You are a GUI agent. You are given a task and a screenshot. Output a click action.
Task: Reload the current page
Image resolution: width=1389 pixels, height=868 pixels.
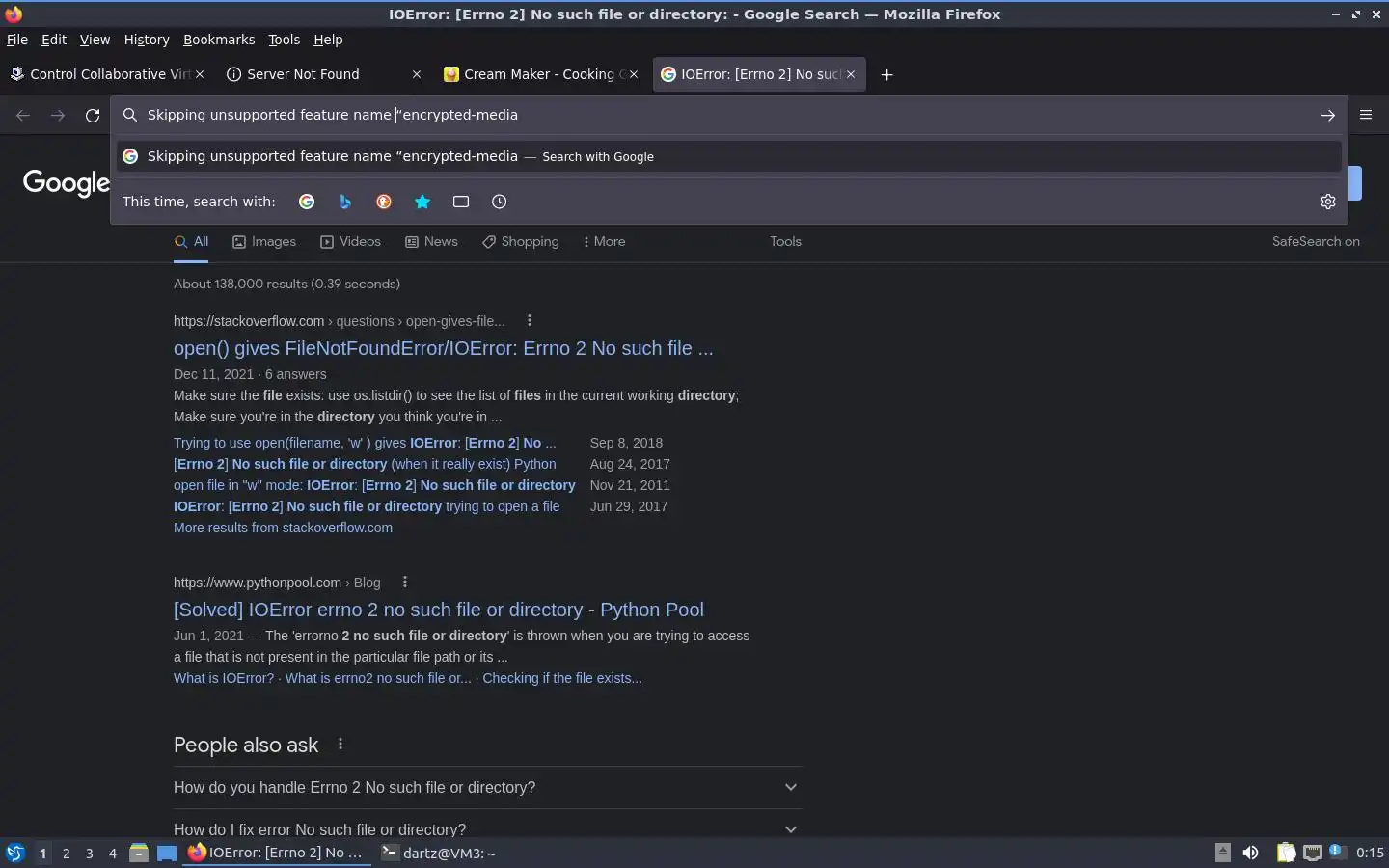(x=93, y=115)
